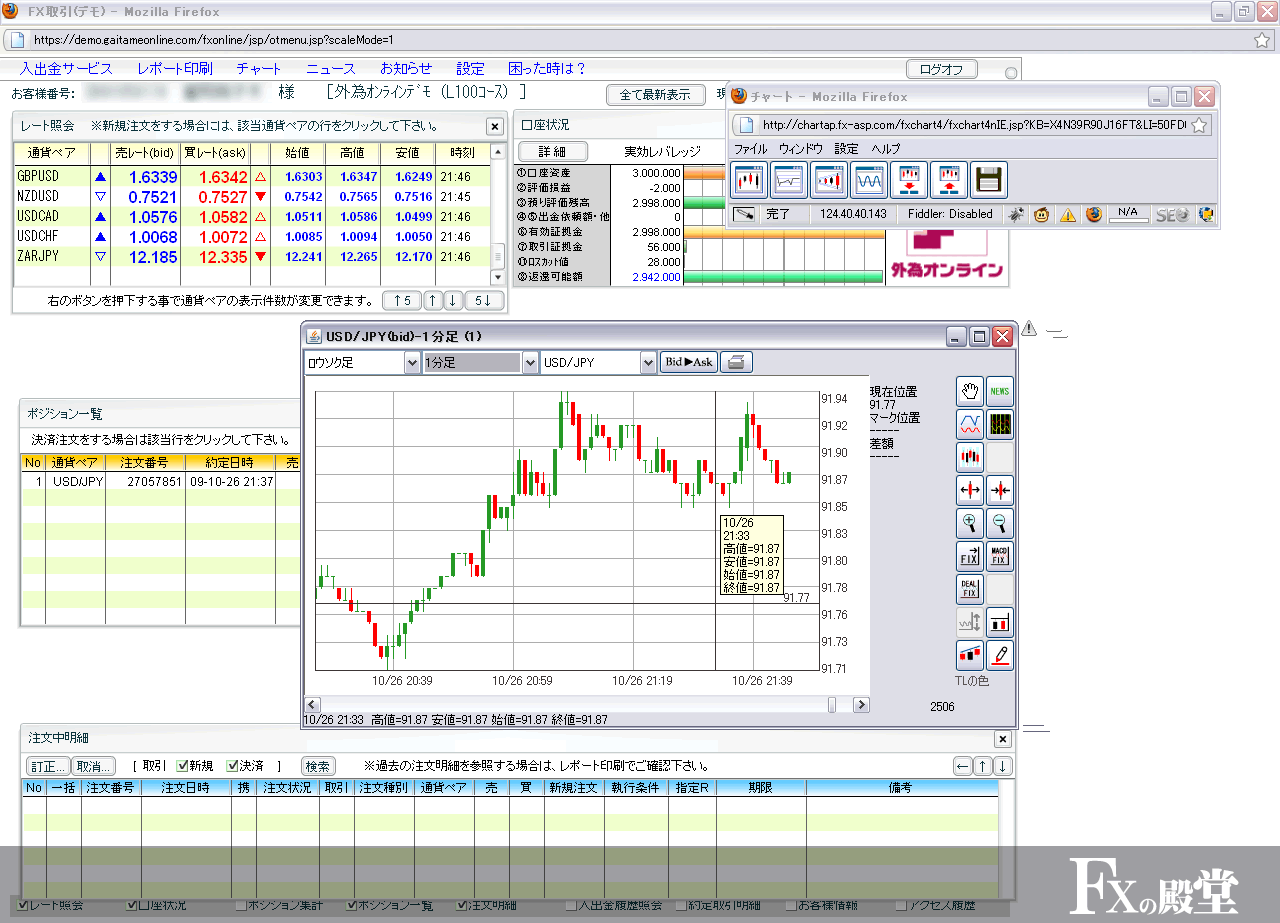1280x923 pixels.
Task: Click rate list scrollbar down arrow
Action: [499, 276]
